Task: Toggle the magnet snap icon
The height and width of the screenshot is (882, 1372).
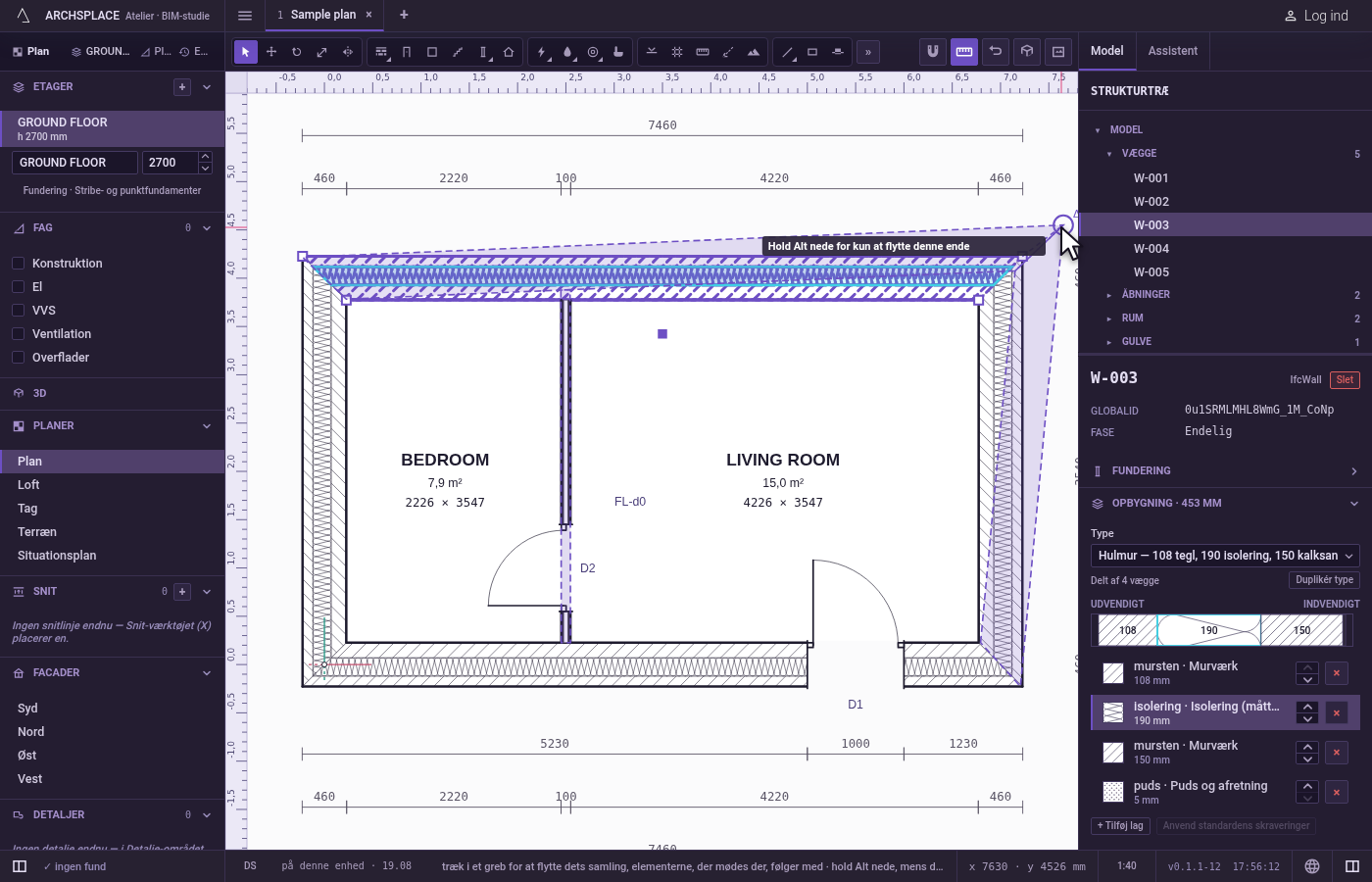Action: (x=933, y=51)
